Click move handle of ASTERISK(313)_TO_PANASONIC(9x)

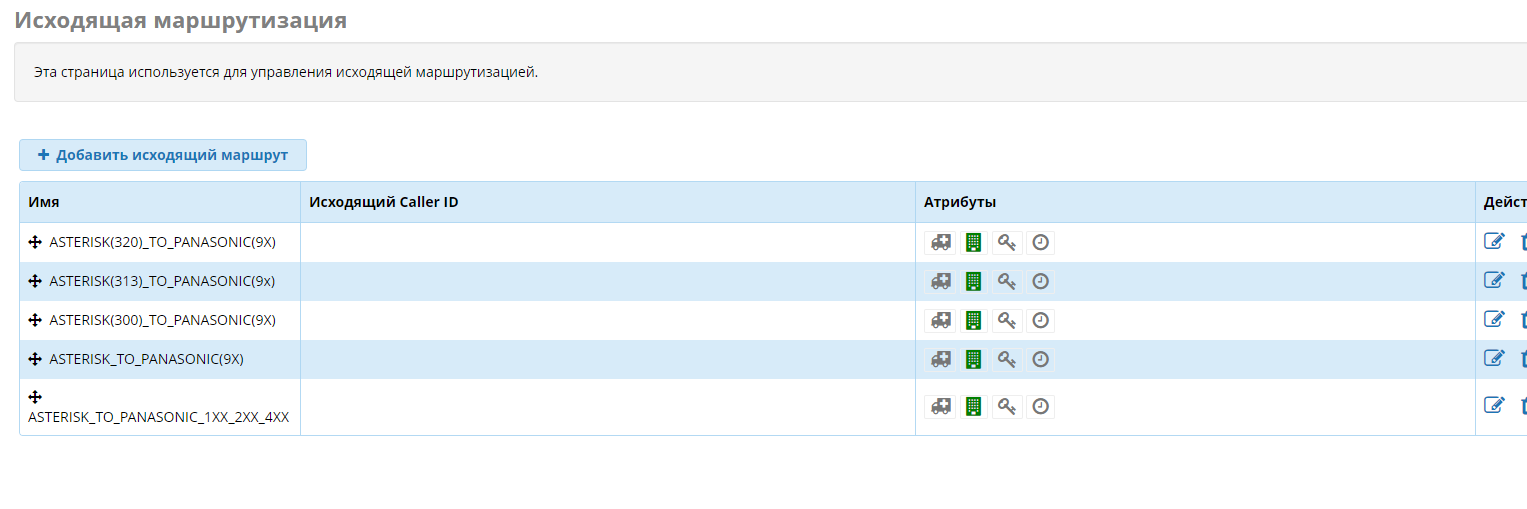35,281
